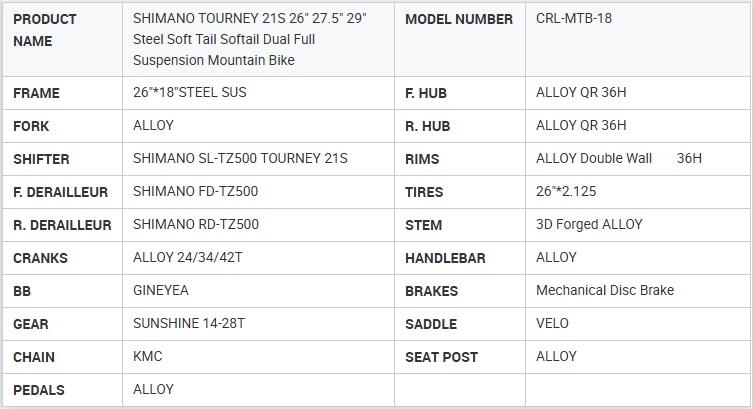Select SHIMANO SL-TZ500 TOURNEY 21S text

click(x=240, y=159)
